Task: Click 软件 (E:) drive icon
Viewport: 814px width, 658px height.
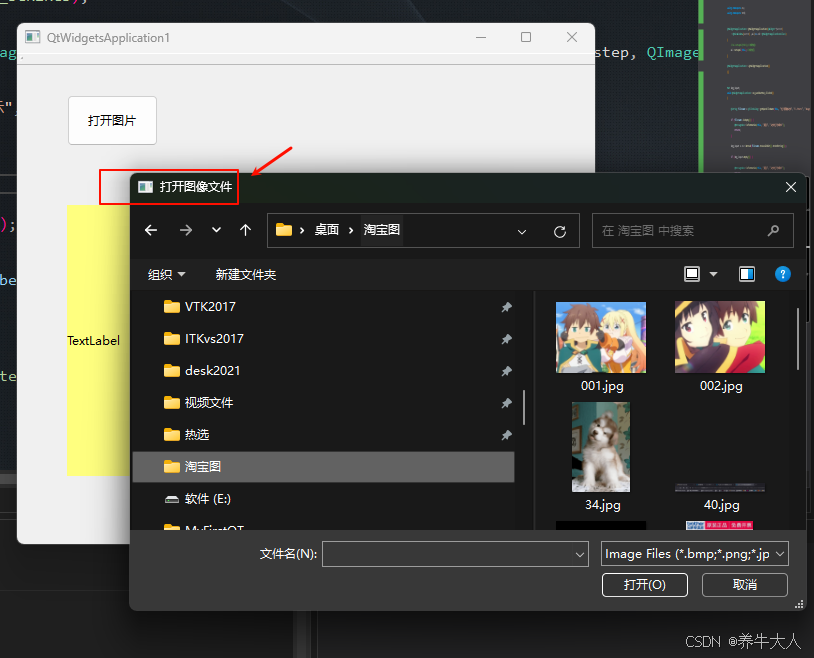Action: [171, 499]
